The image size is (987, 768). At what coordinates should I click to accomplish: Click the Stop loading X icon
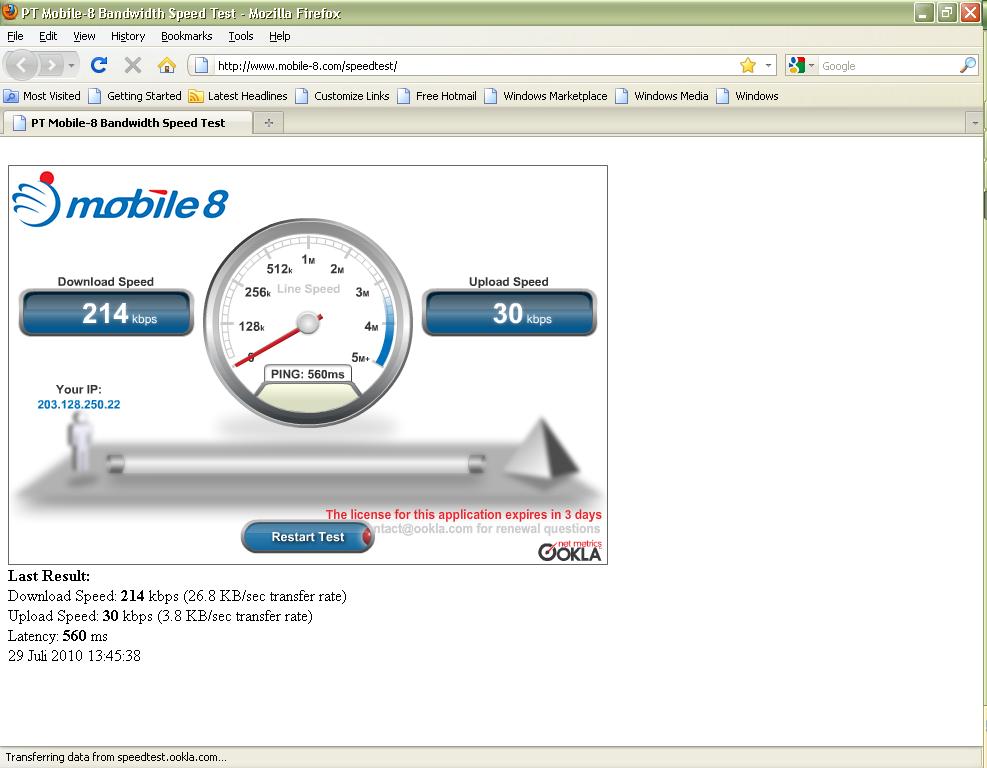[132, 65]
